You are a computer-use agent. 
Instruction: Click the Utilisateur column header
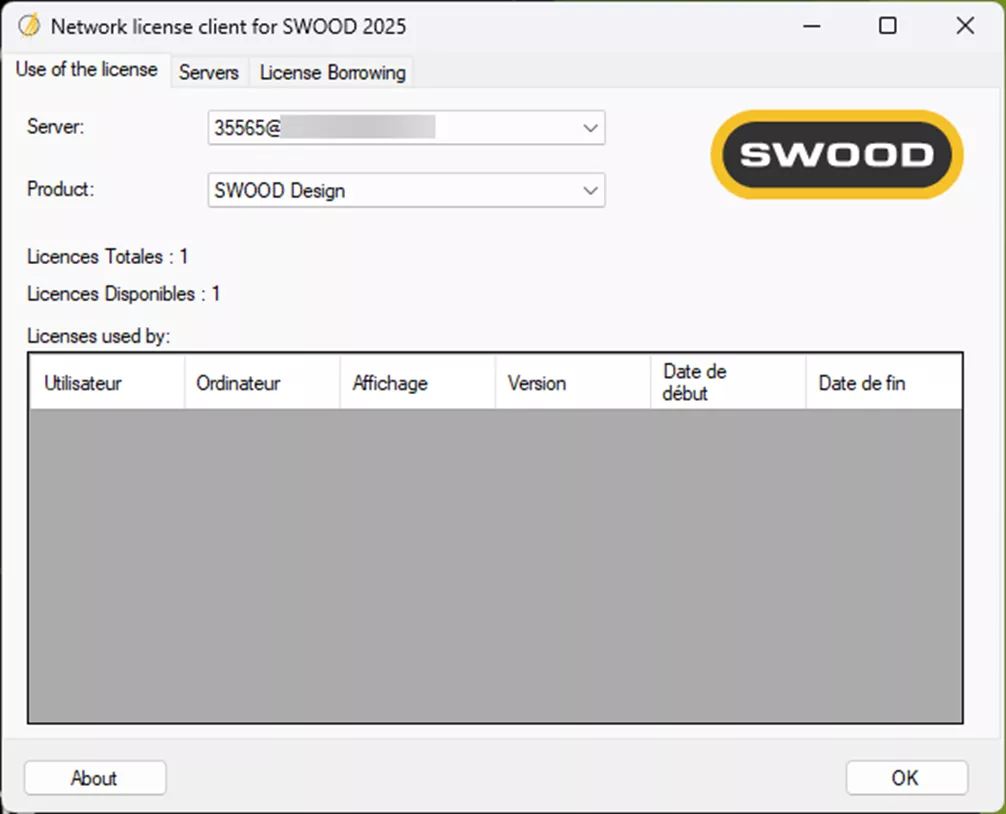coord(105,382)
